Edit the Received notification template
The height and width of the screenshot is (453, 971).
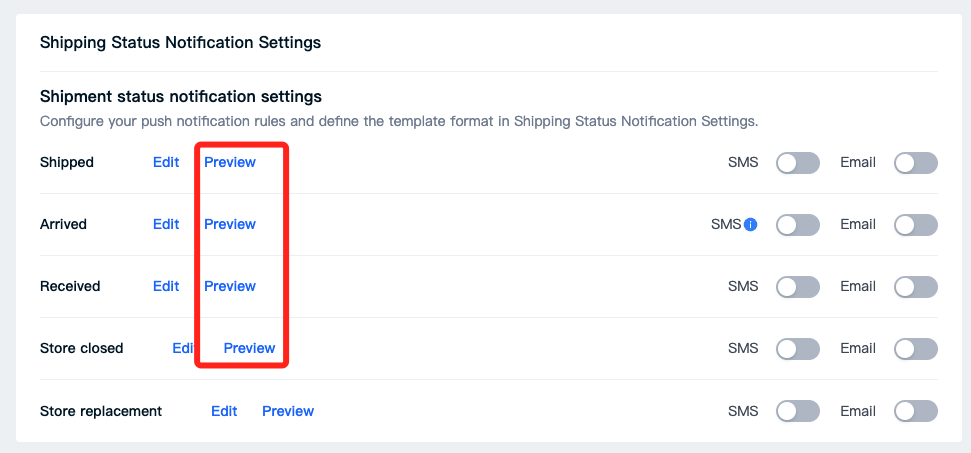[166, 286]
